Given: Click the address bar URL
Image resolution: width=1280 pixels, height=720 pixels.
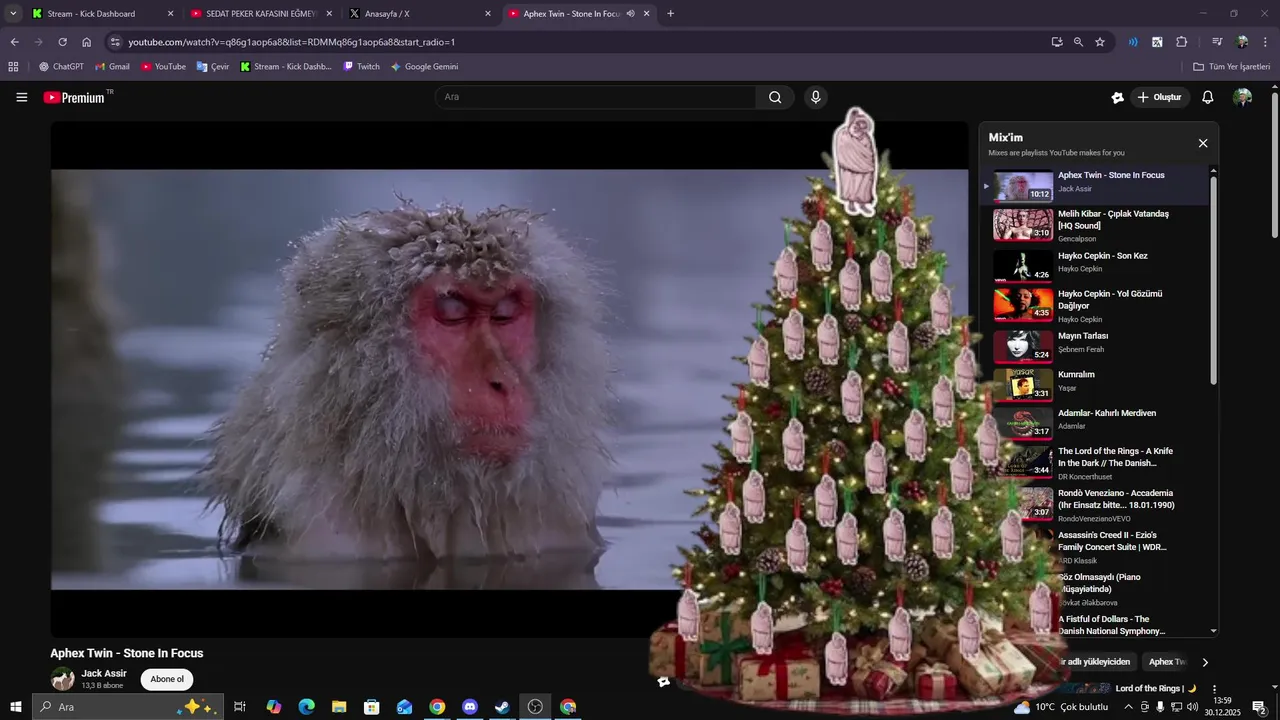Looking at the screenshot, I should (291, 42).
